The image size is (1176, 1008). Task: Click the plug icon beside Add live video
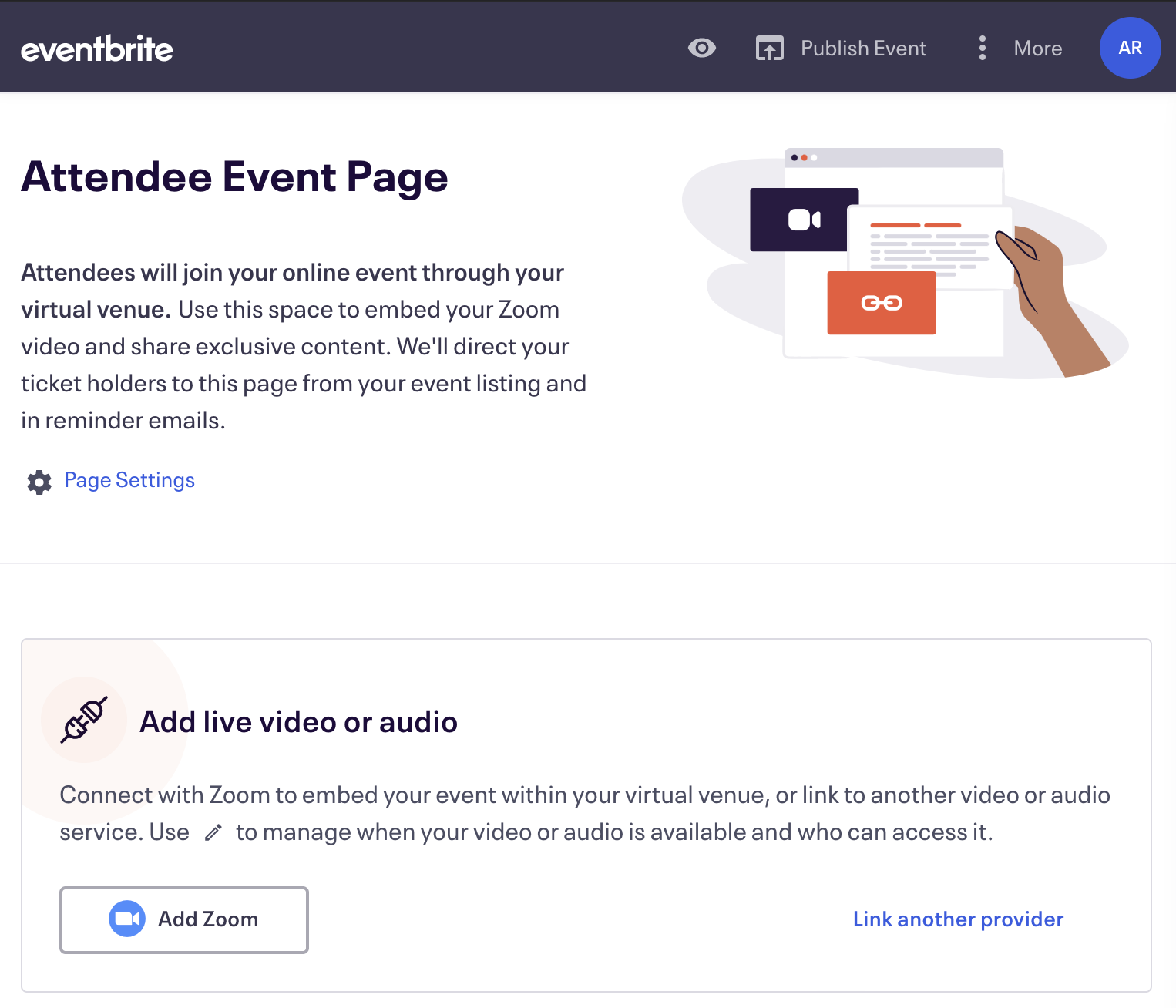(x=84, y=720)
